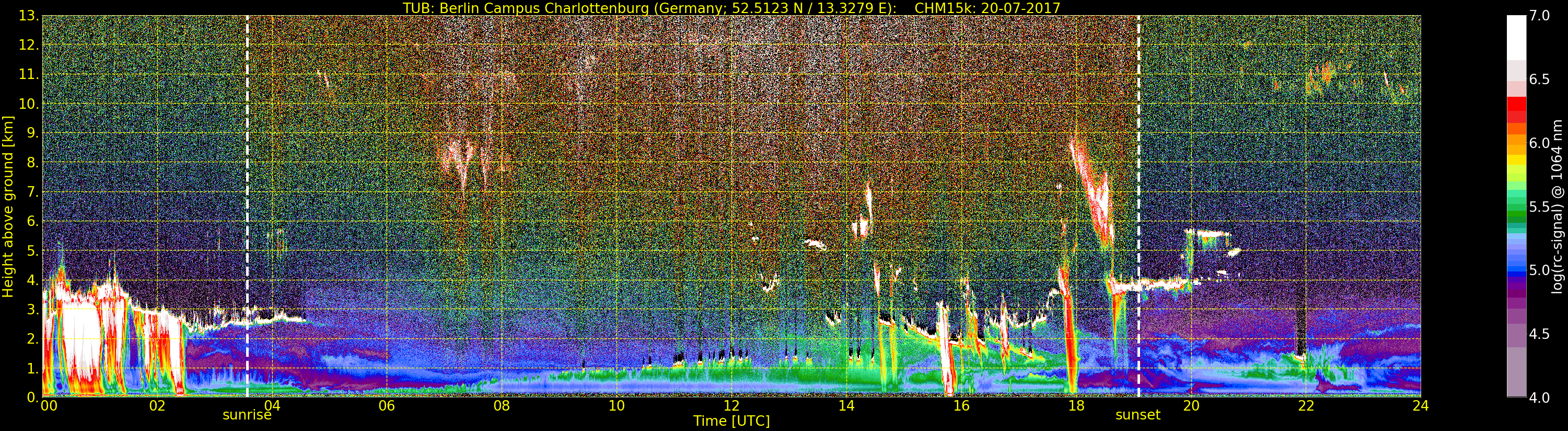Click the Time [UTC] axis label
1568x431 pixels.
[x=731, y=421]
